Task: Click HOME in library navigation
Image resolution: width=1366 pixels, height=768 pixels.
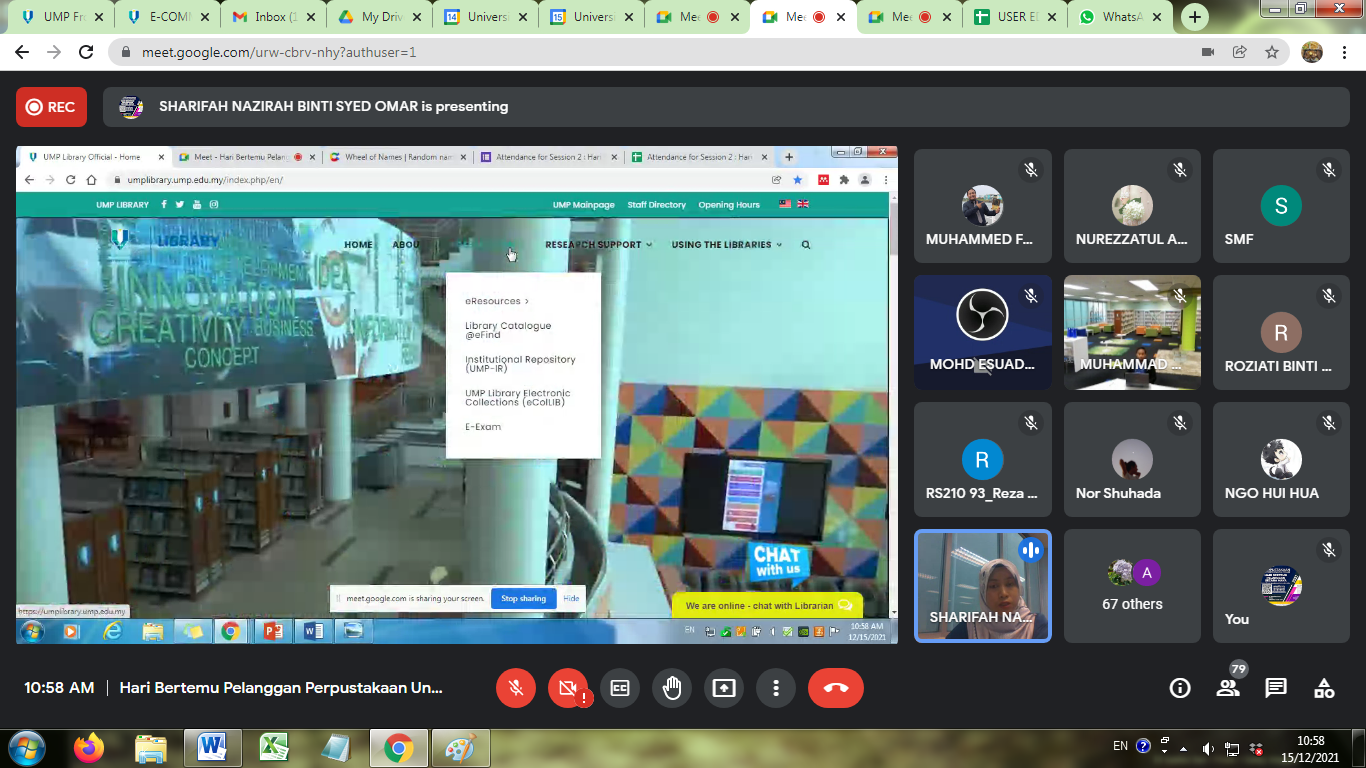Action: 358,245
